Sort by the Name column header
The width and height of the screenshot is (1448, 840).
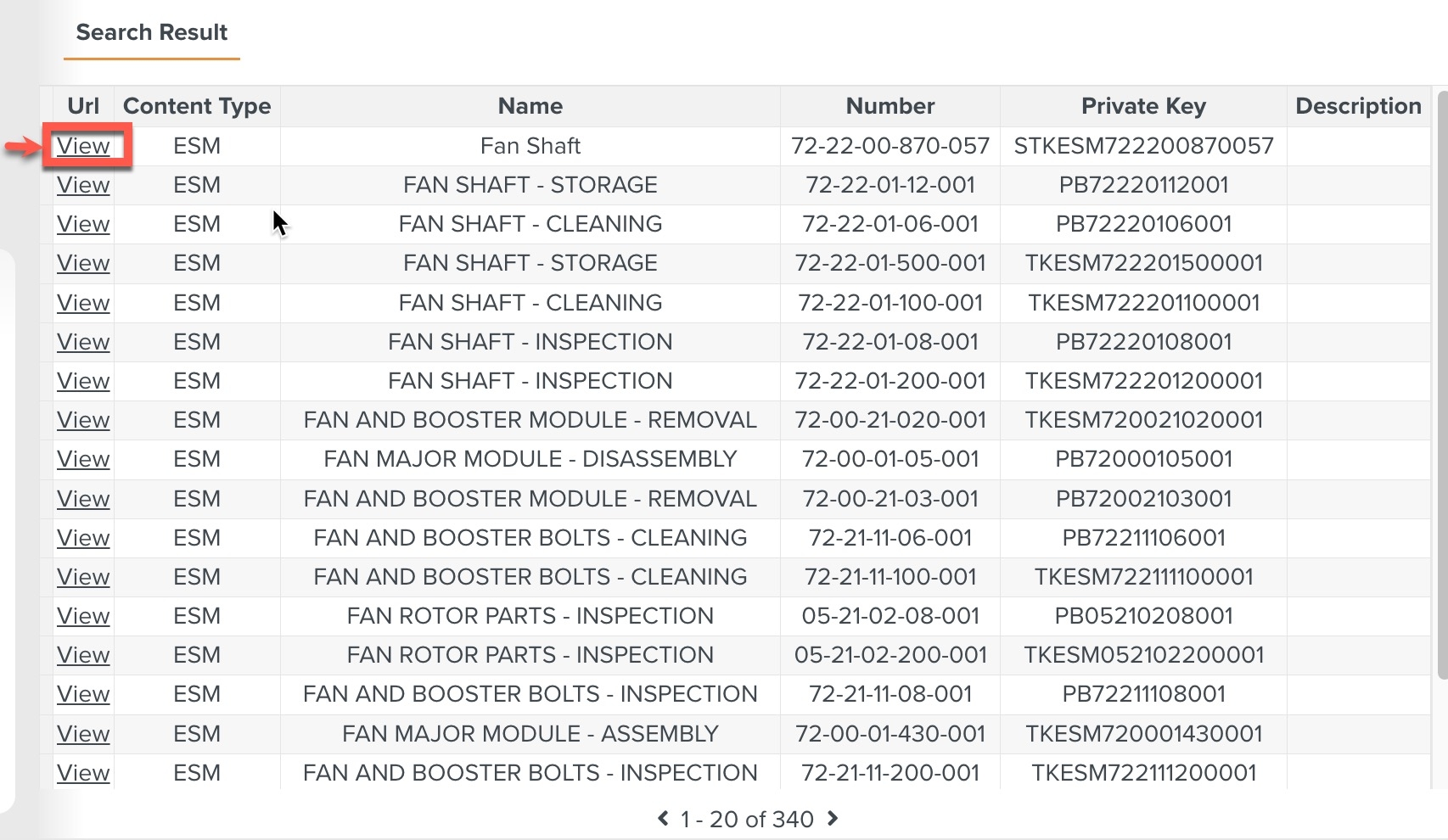coord(530,106)
